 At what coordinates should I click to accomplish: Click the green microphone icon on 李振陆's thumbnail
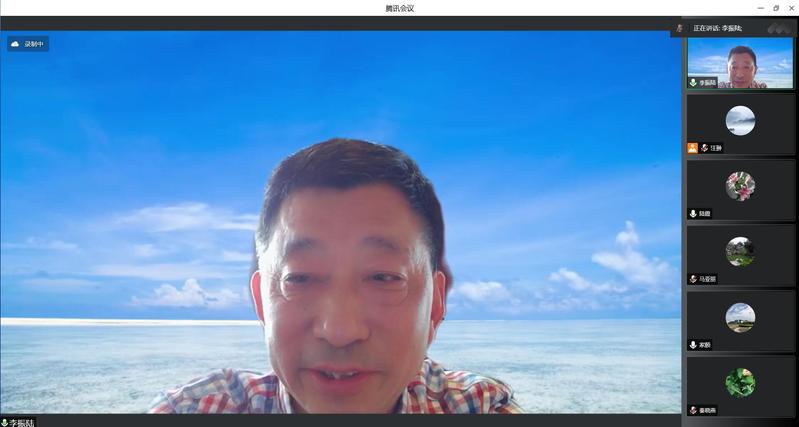(693, 83)
